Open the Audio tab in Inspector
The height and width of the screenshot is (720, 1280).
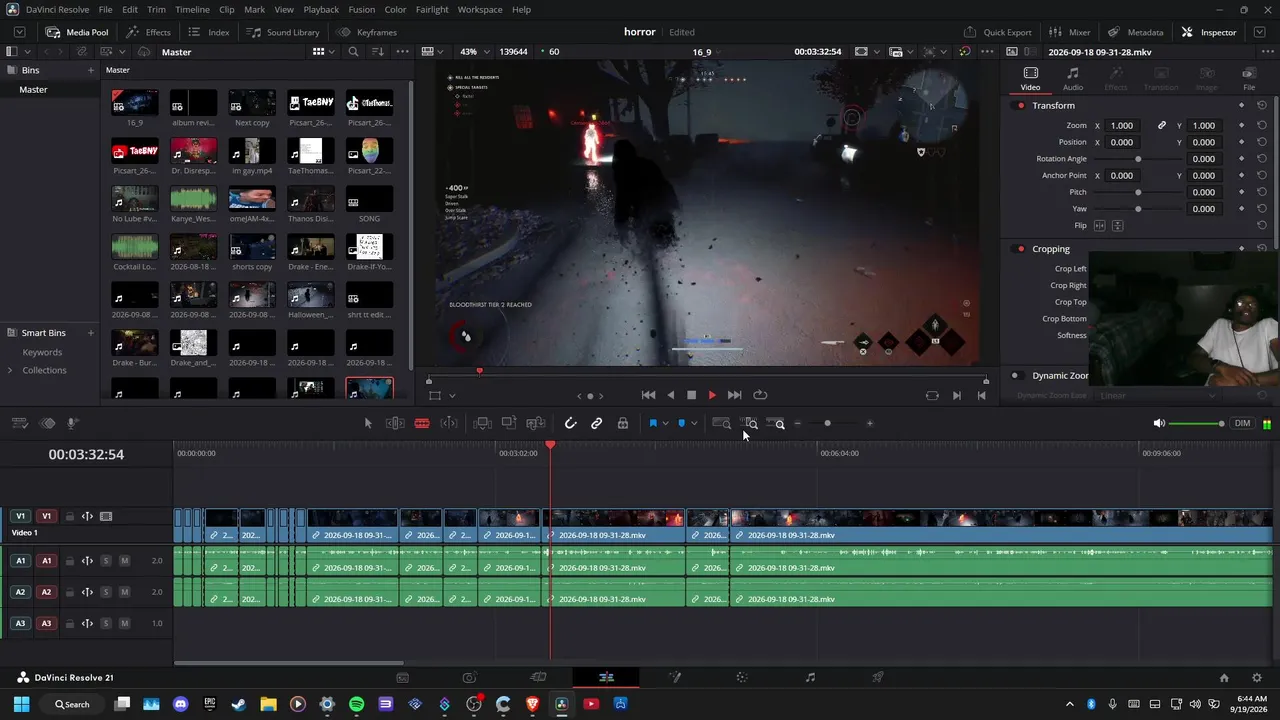pyautogui.click(x=1073, y=79)
